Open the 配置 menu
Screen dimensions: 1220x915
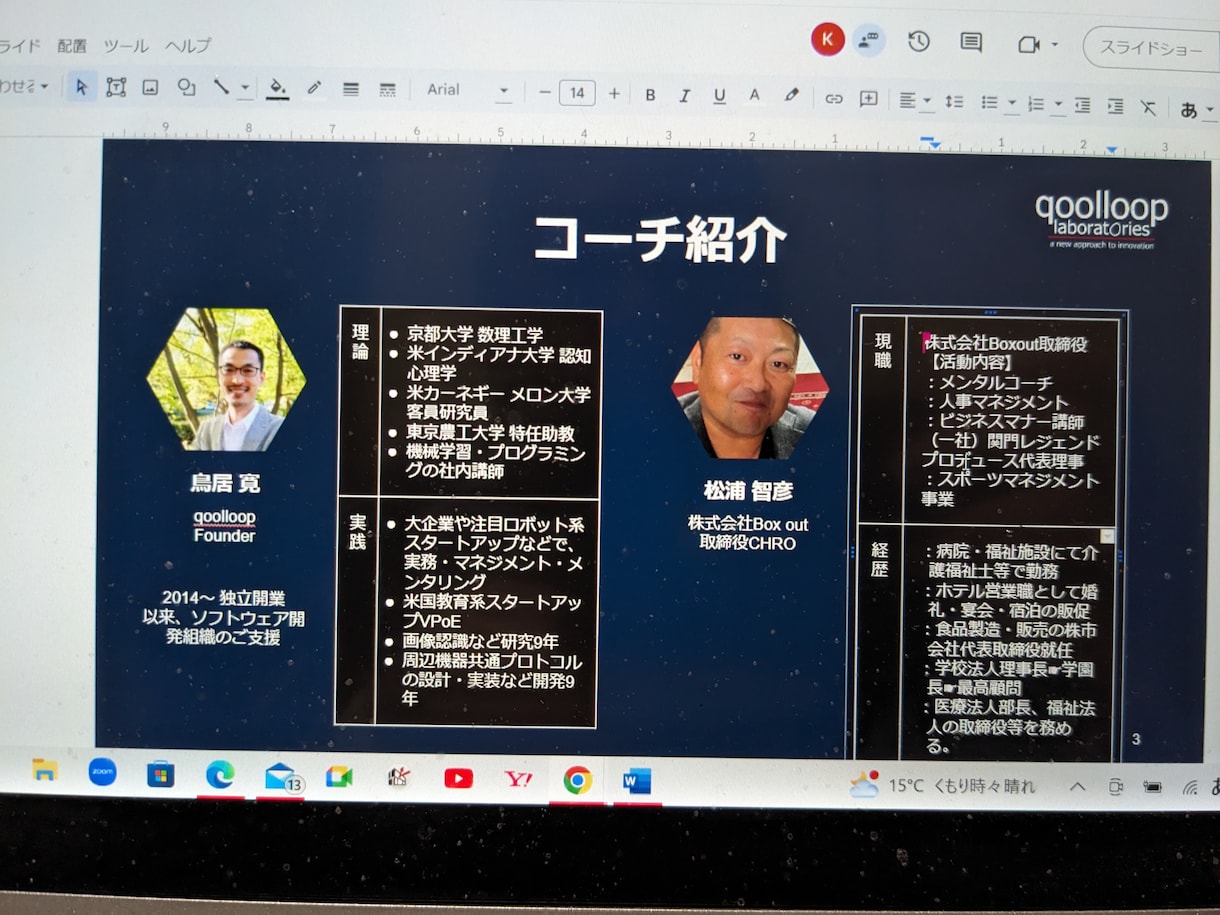pos(72,45)
